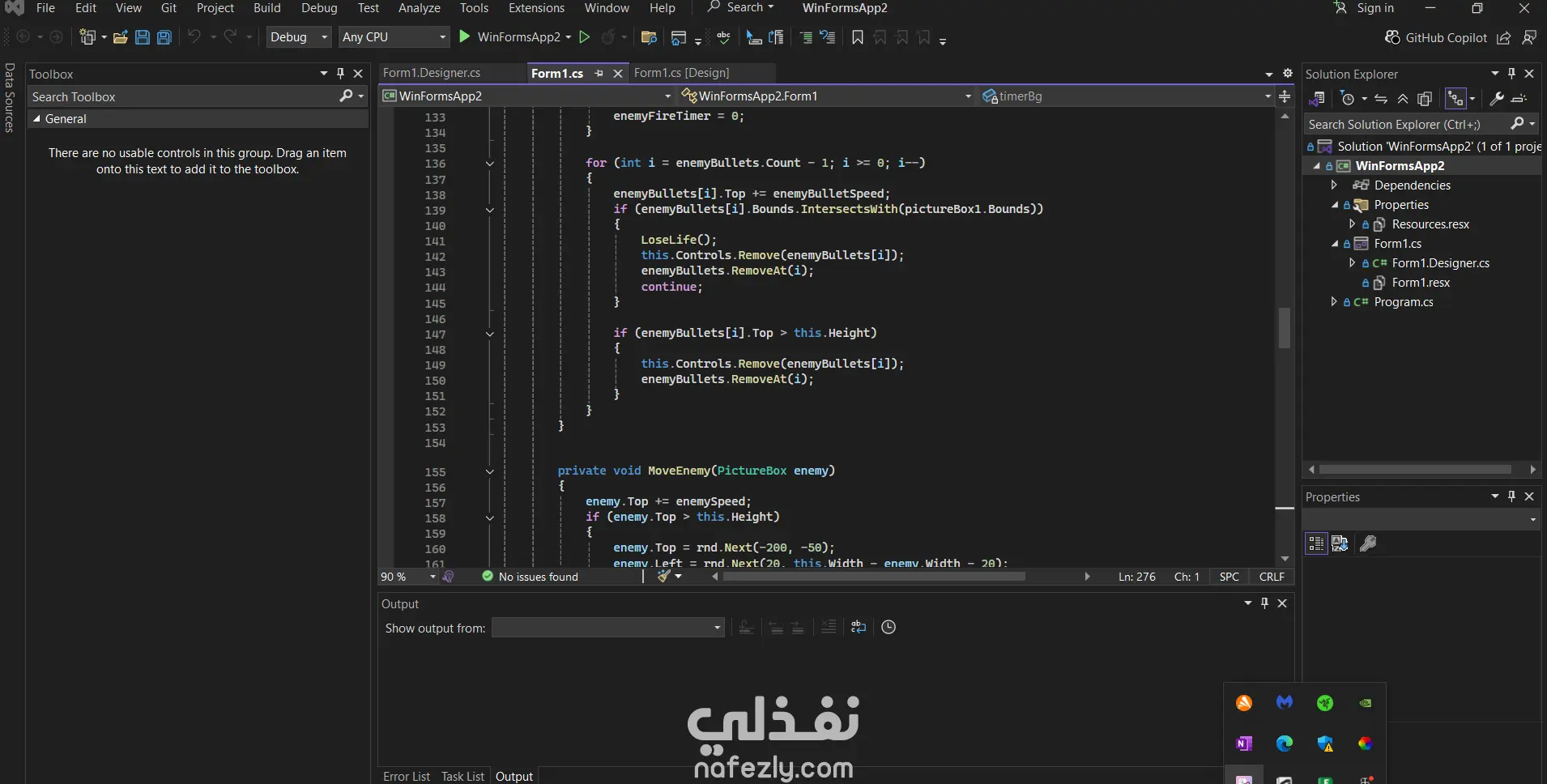Click the GitHub Copilot icon
The image size is (1547, 784).
1392,37
